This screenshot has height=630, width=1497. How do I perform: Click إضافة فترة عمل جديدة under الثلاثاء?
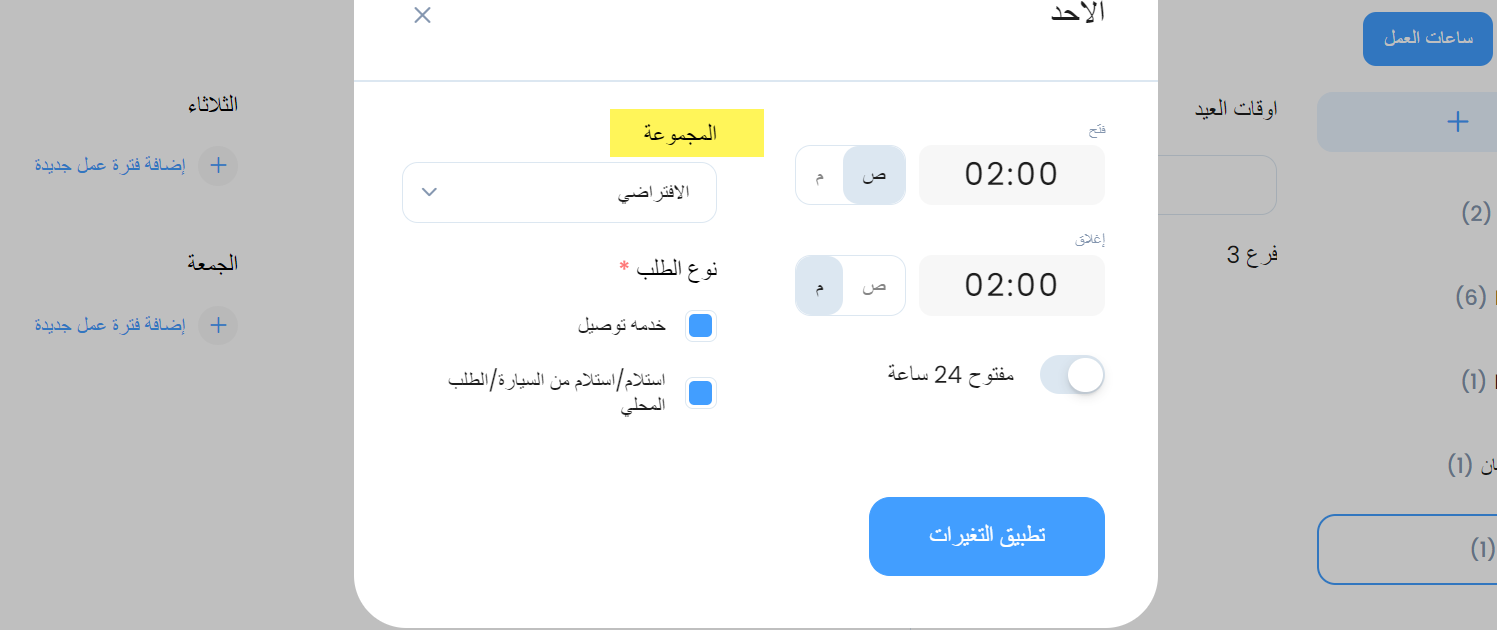(111, 165)
